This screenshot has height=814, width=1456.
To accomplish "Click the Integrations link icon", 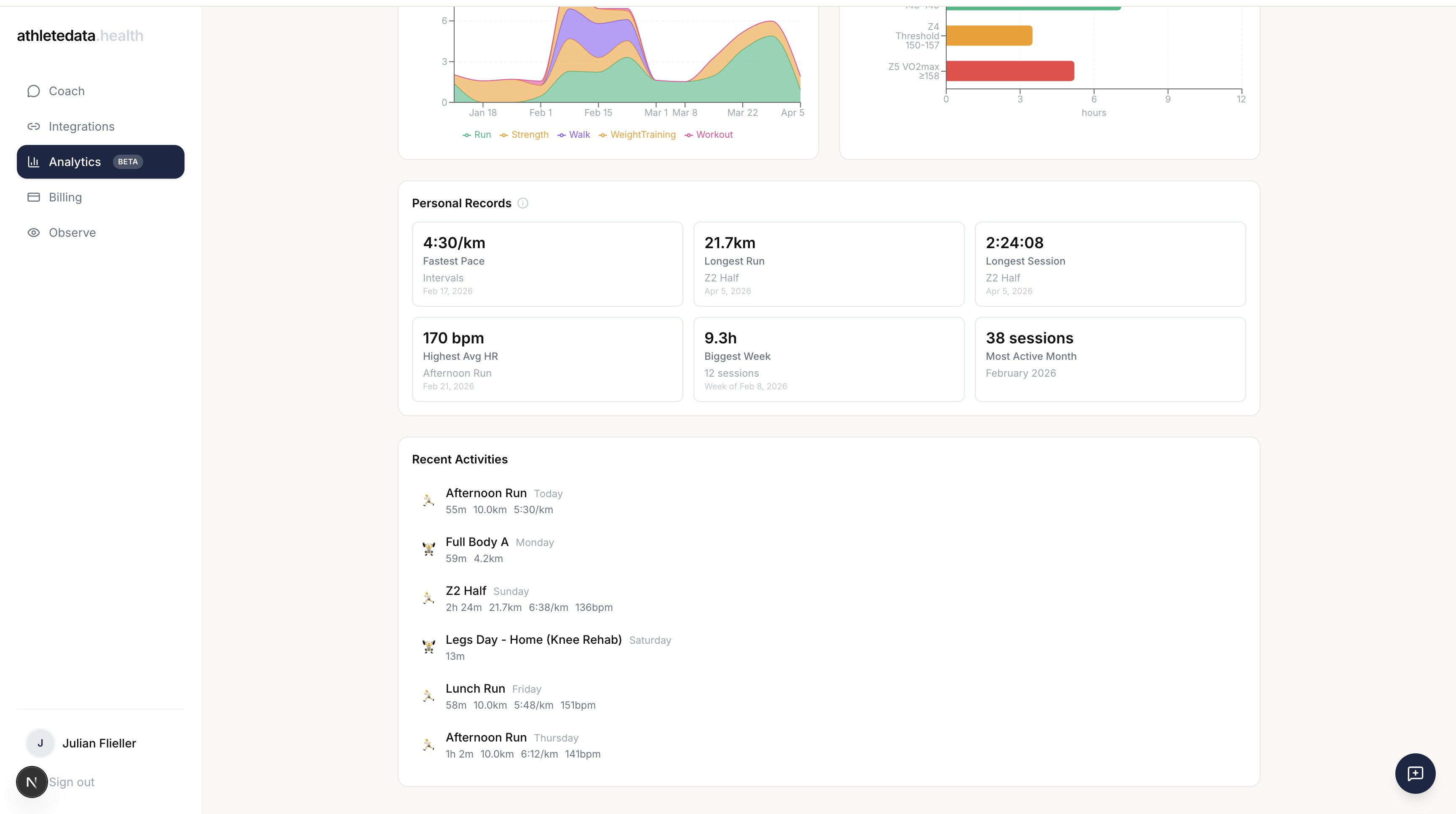I will tap(33, 127).
